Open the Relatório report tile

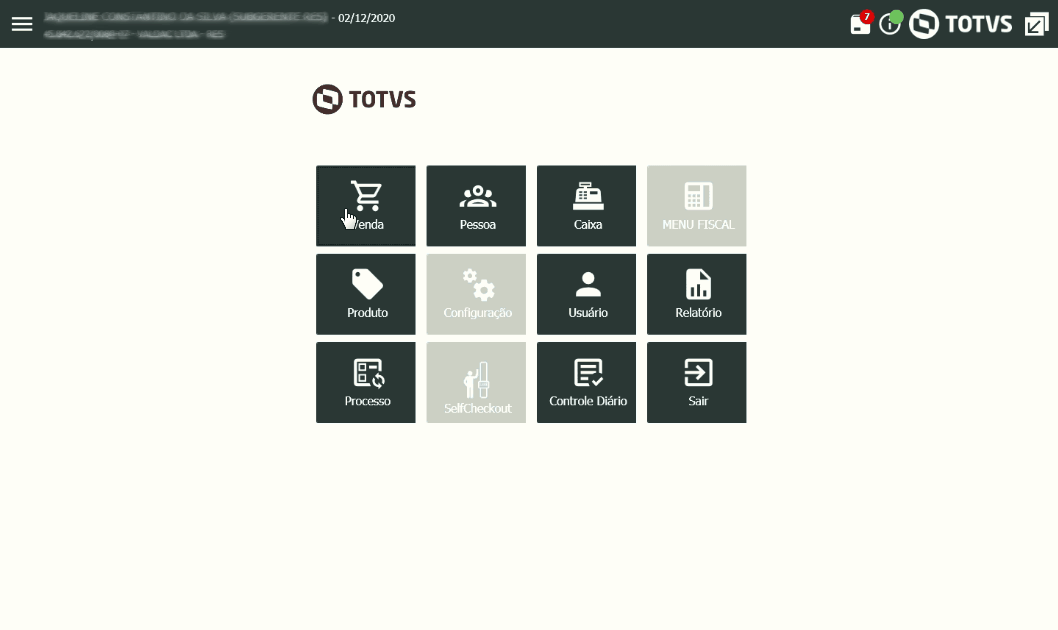pyautogui.click(x=697, y=294)
